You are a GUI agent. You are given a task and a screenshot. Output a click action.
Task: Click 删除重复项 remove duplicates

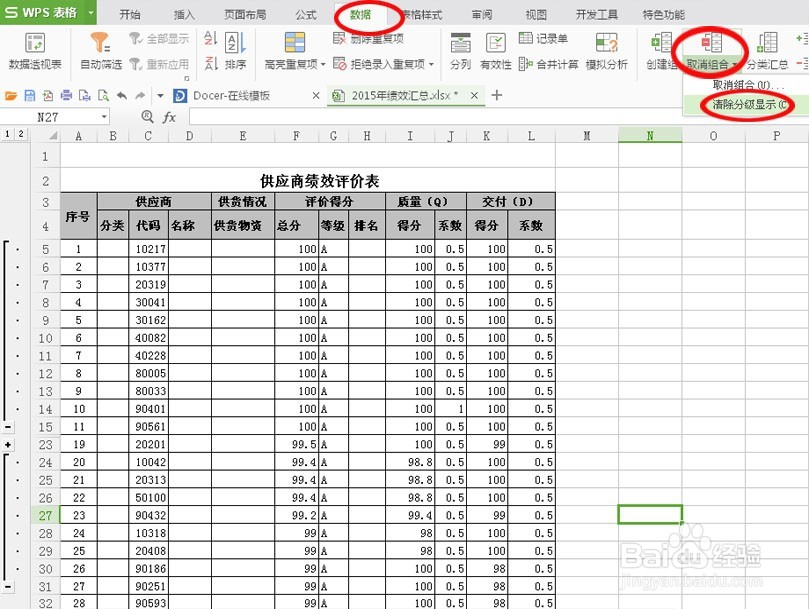(x=368, y=38)
